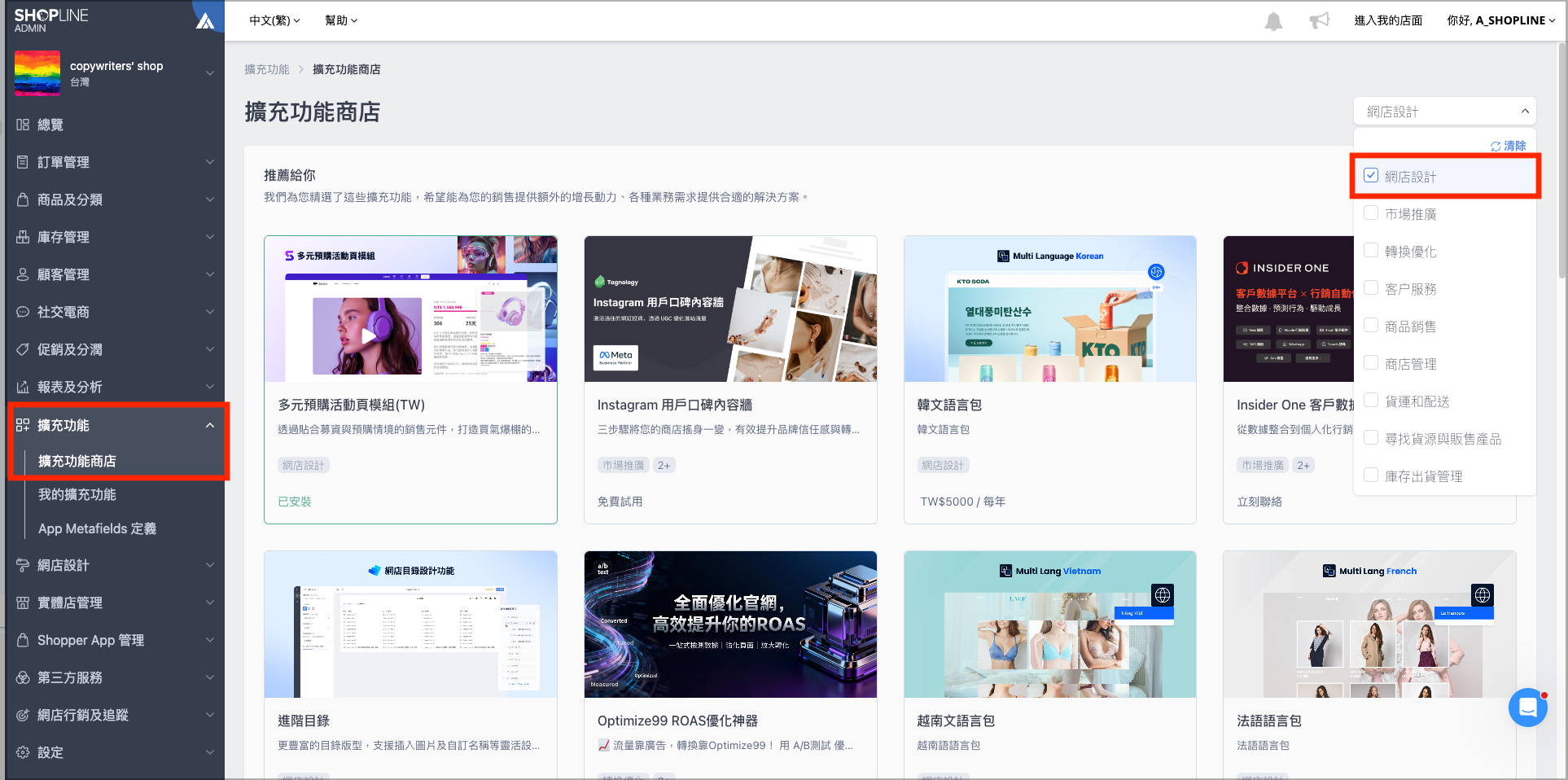Click the 設定 gear icon
Screen dimensions: 1568x780
coord(23,752)
